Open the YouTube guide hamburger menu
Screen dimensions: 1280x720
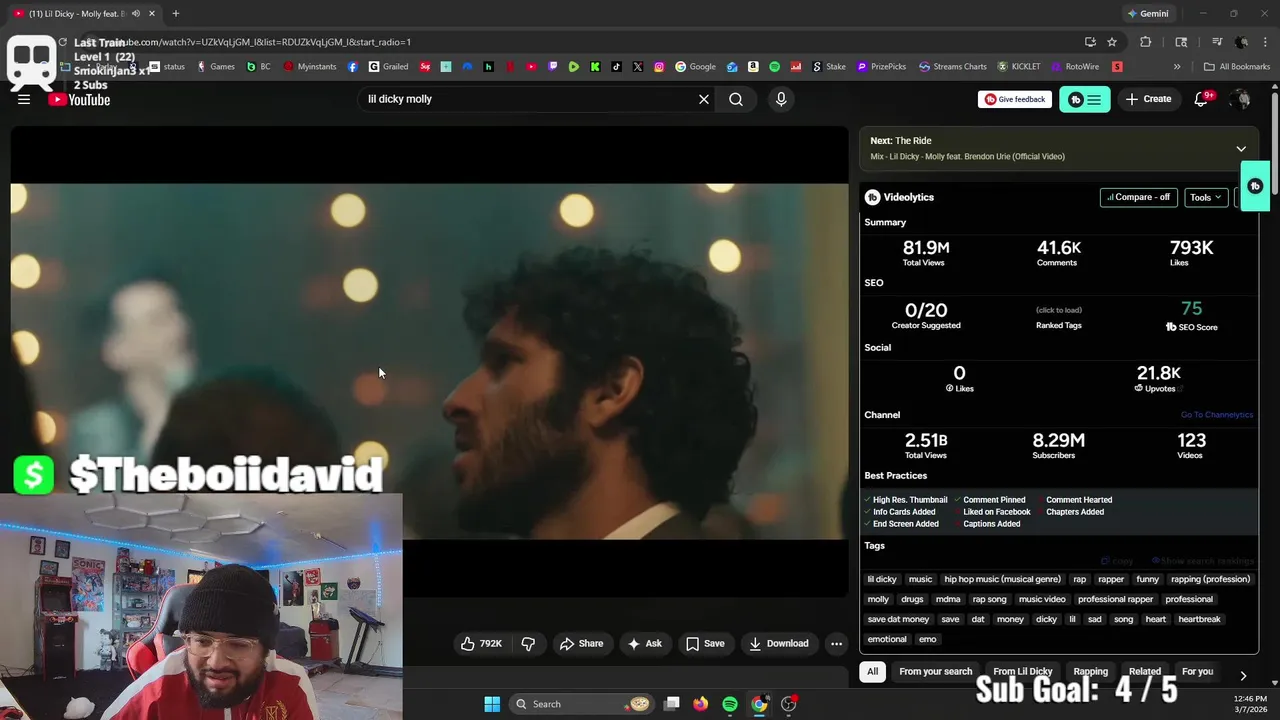tap(24, 99)
